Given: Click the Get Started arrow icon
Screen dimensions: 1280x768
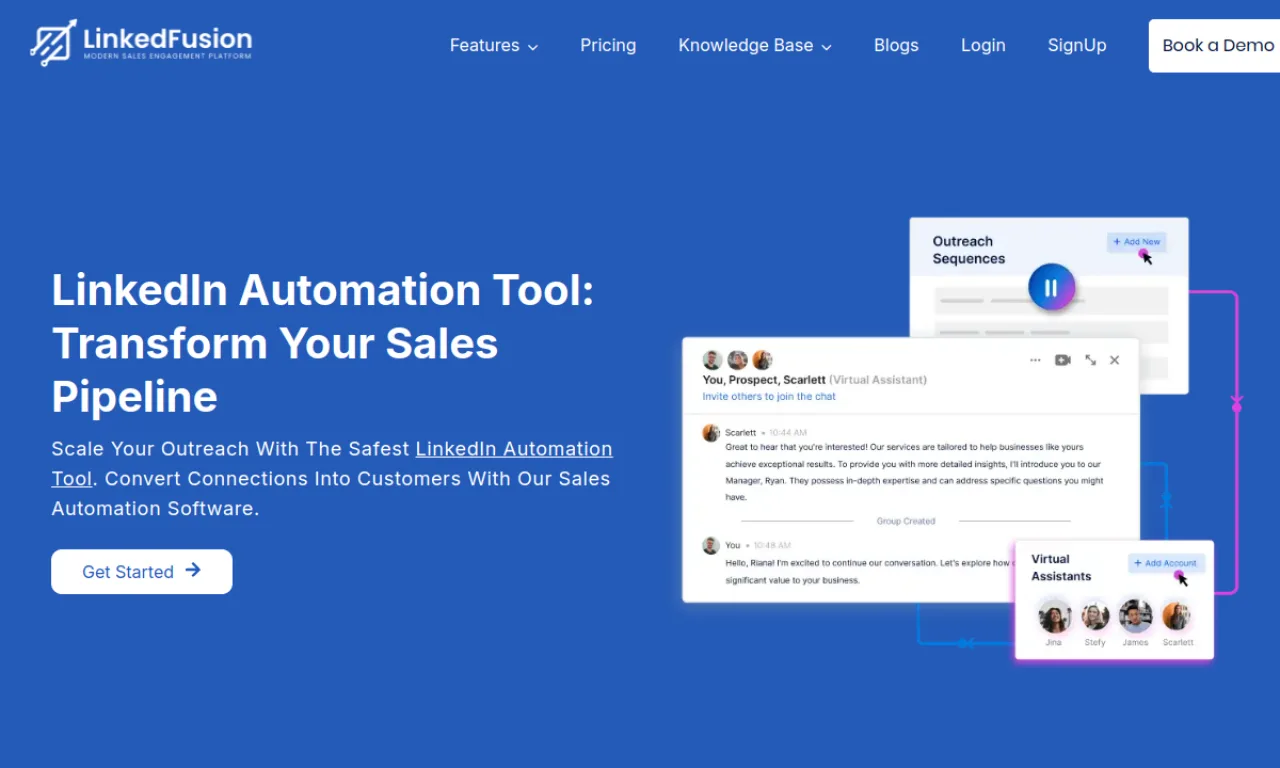Looking at the screenshot, I should pyautogui.click(x=193, y=570).
